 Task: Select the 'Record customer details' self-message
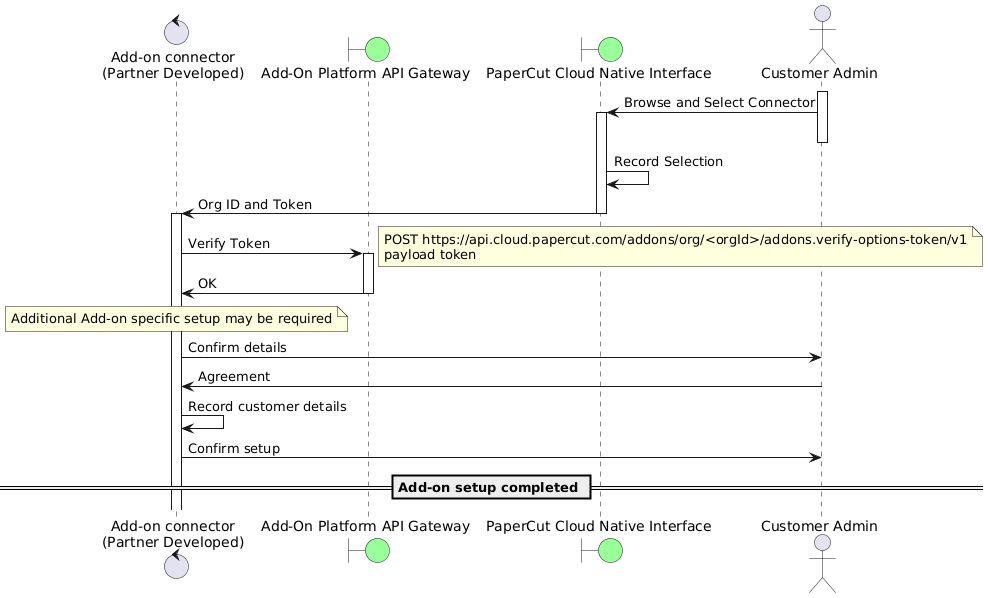pos(267,407)
